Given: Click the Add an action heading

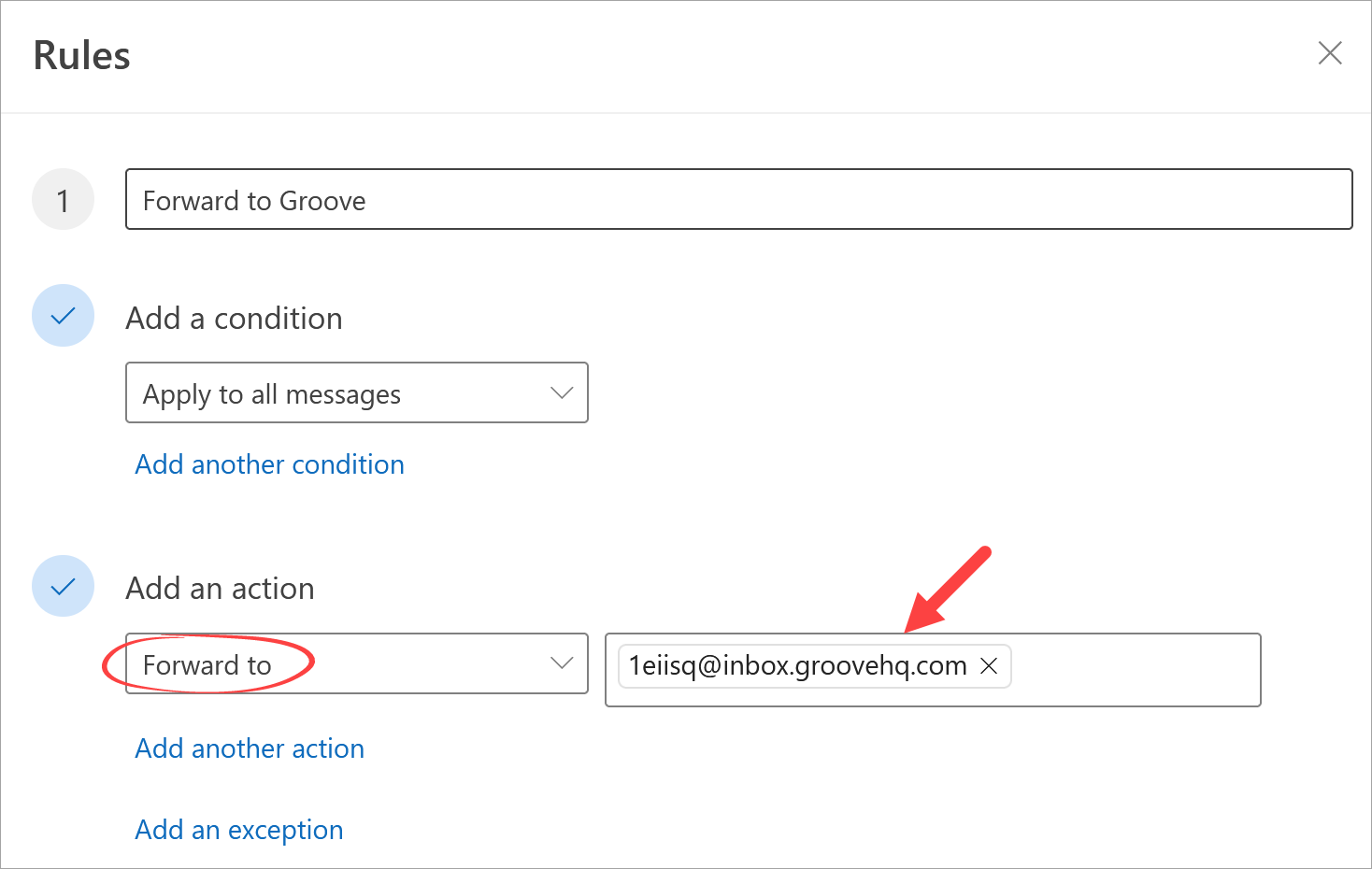Looking at the screenshot, I should pos(220,589).
